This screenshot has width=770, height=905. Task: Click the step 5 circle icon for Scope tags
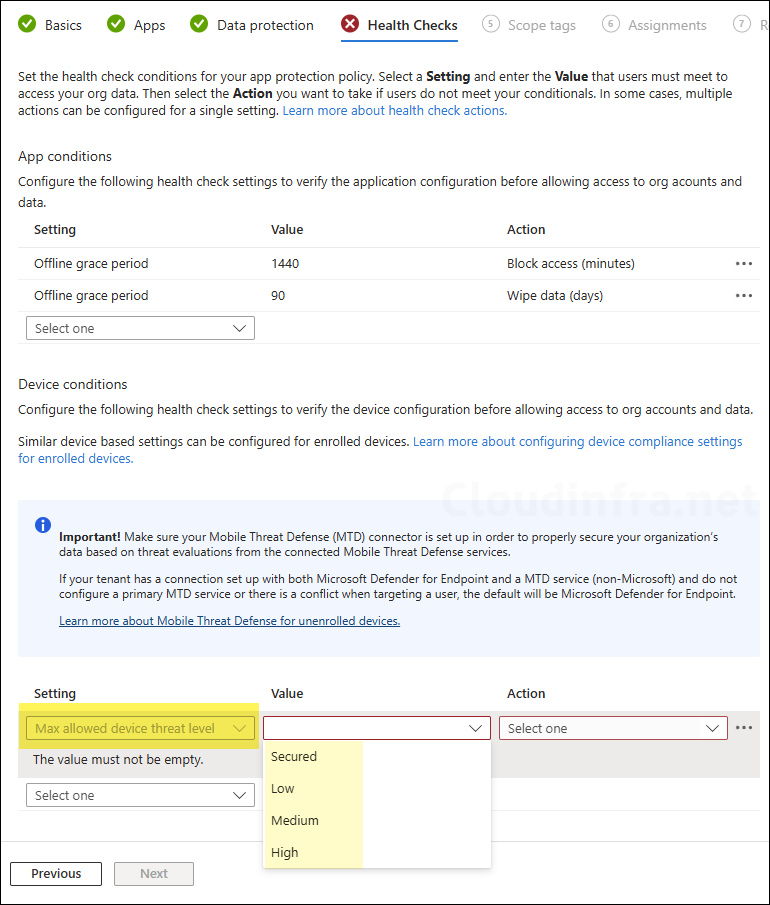pos(491,24)
